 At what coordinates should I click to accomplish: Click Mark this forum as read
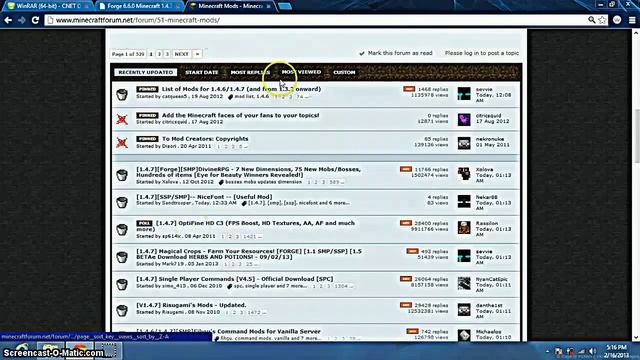click(400, 53)
